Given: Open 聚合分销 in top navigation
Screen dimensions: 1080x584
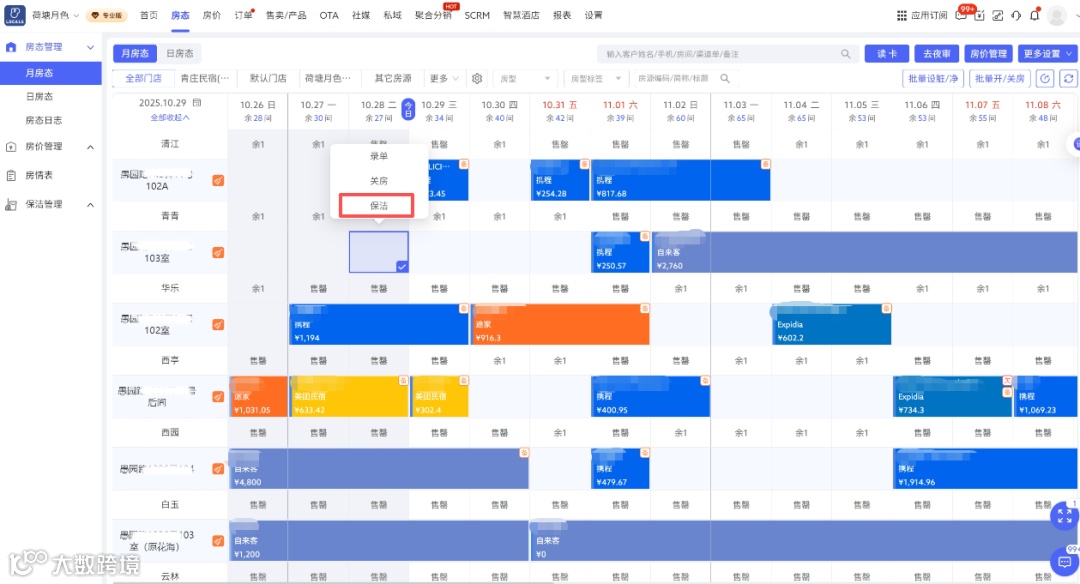Looking at the screenshot, I should (433, 15).
